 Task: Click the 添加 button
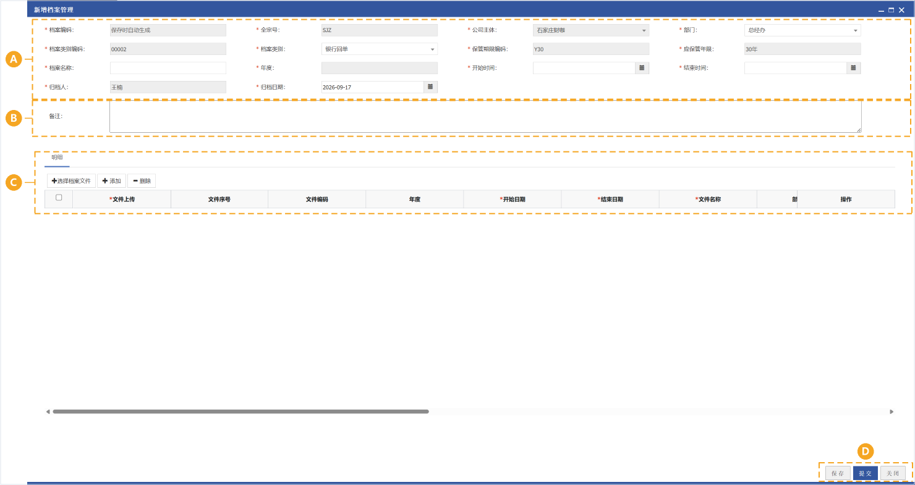point(111,181)
